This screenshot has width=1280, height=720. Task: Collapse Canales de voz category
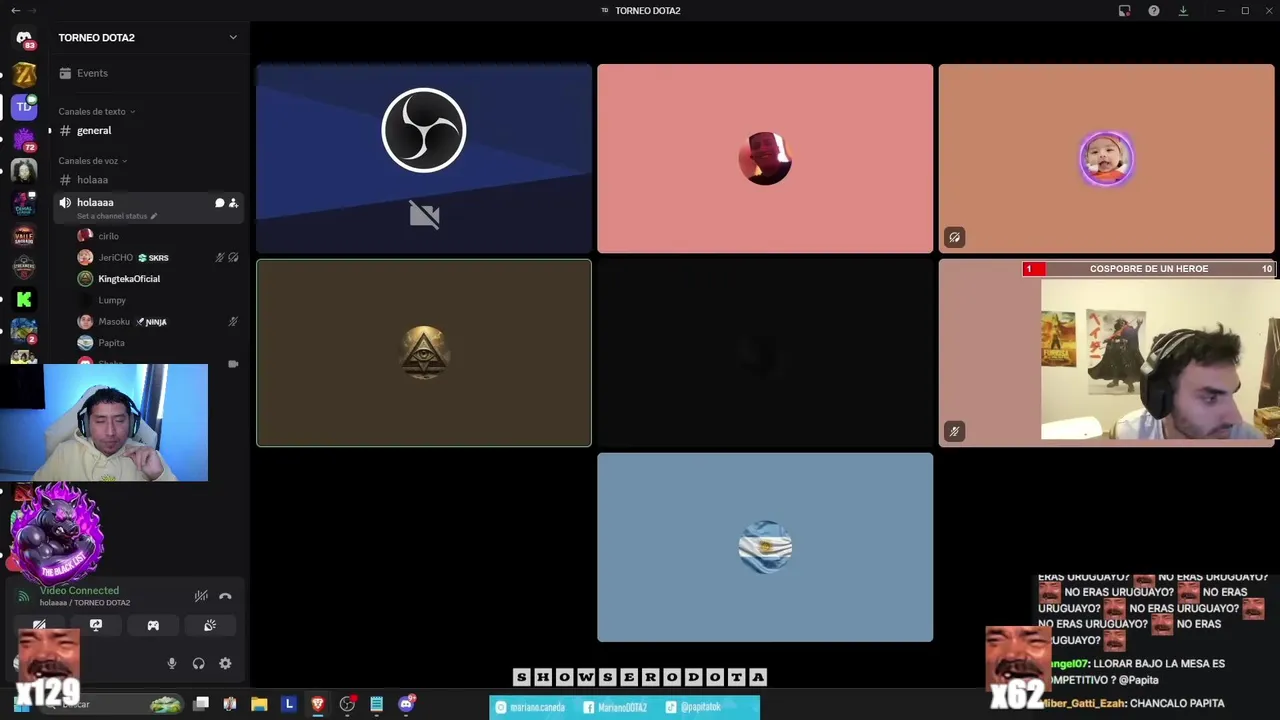click(x=92, y=160)
